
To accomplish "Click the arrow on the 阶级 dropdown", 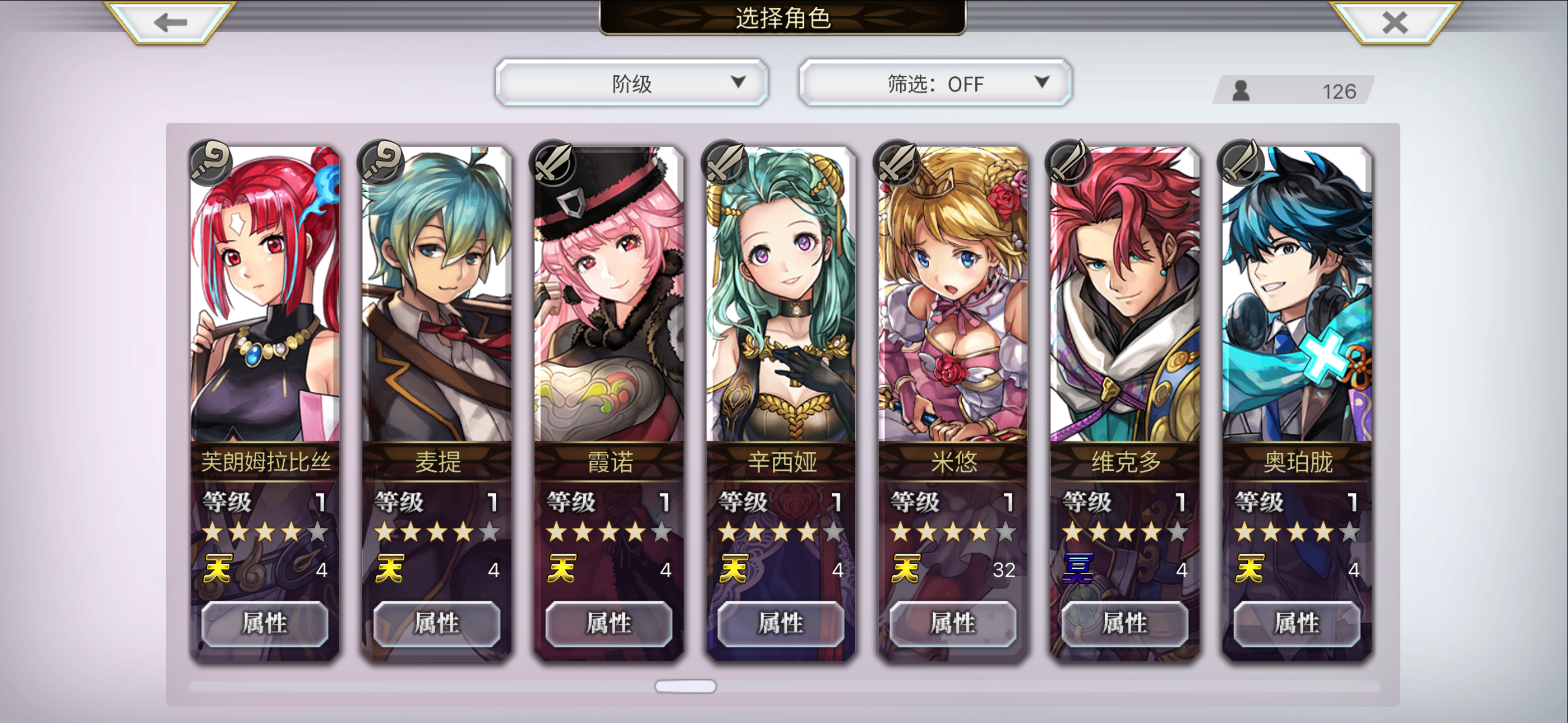I will (x=738, y=82).
